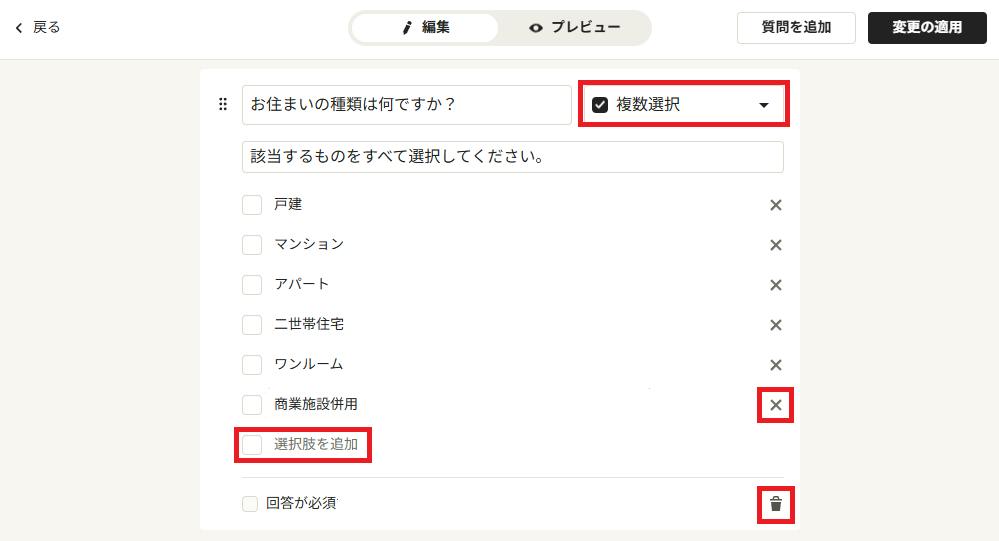Click the description field 該当するものをすべて選択
Screen dimensions: 999x541
(513, 157)
